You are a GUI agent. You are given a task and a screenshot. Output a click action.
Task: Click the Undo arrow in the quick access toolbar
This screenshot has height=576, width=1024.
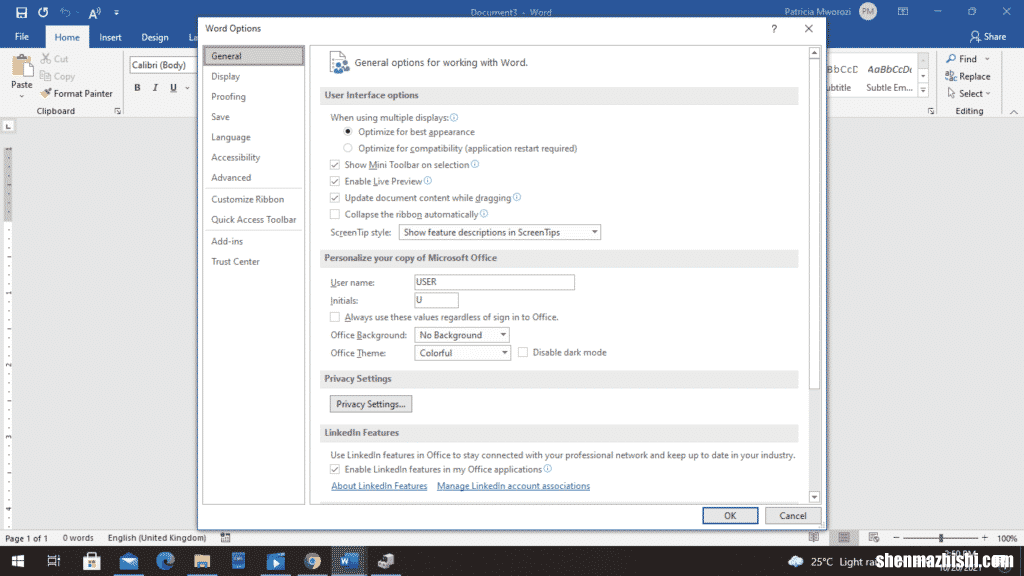pos(65,12)
